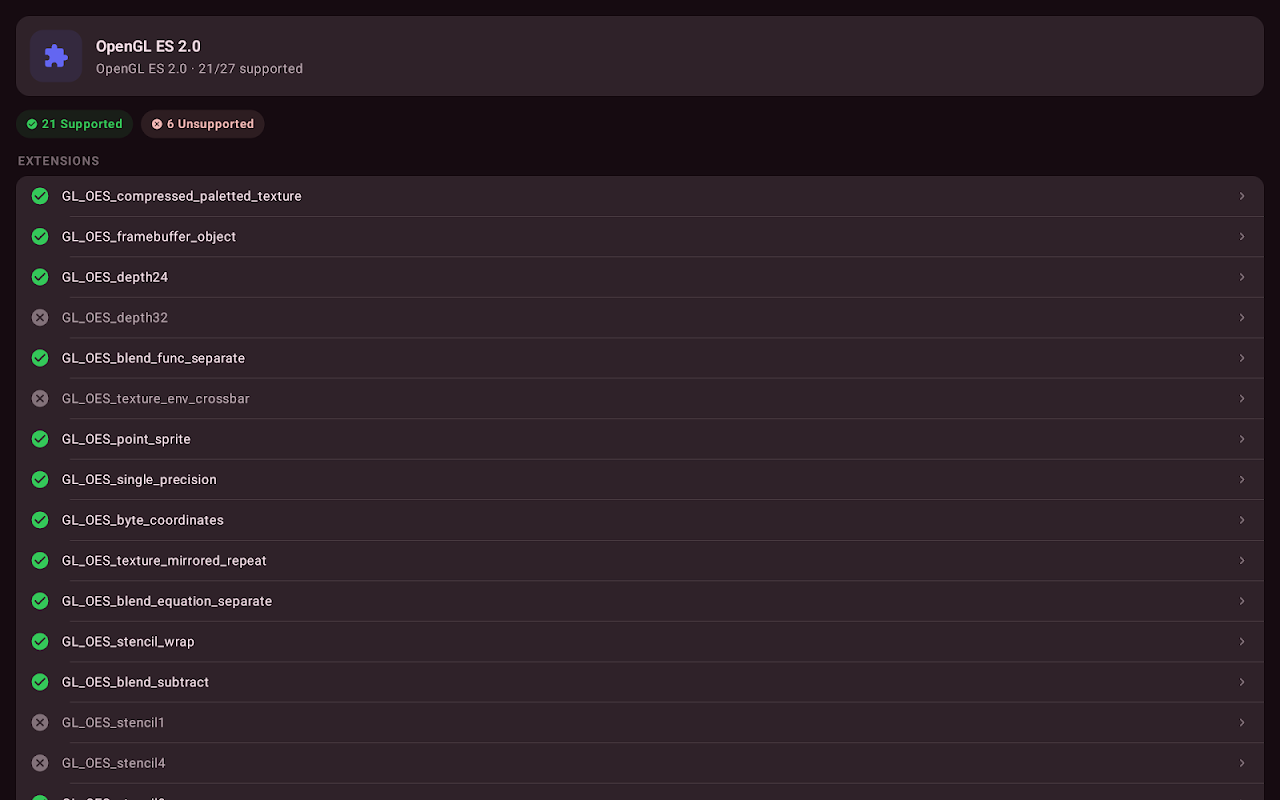Screen dimensions: 1280x800
Task: Open chevron for GL_OES_stencil_wrap row
Action: pyautogui.click(x=1242, y=641)
